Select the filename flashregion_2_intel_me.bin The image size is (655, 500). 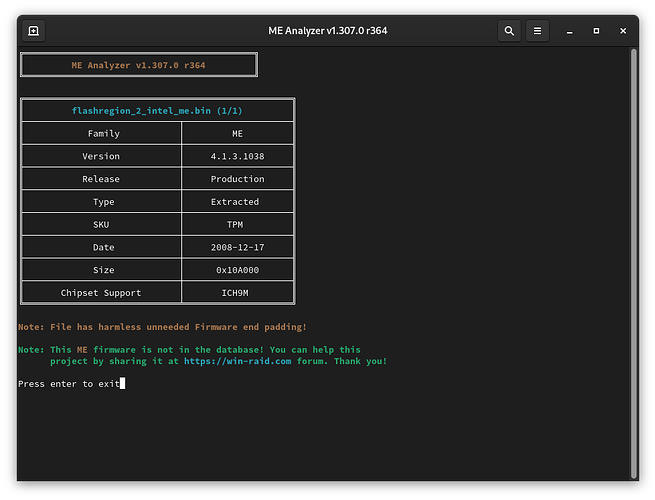141,111
